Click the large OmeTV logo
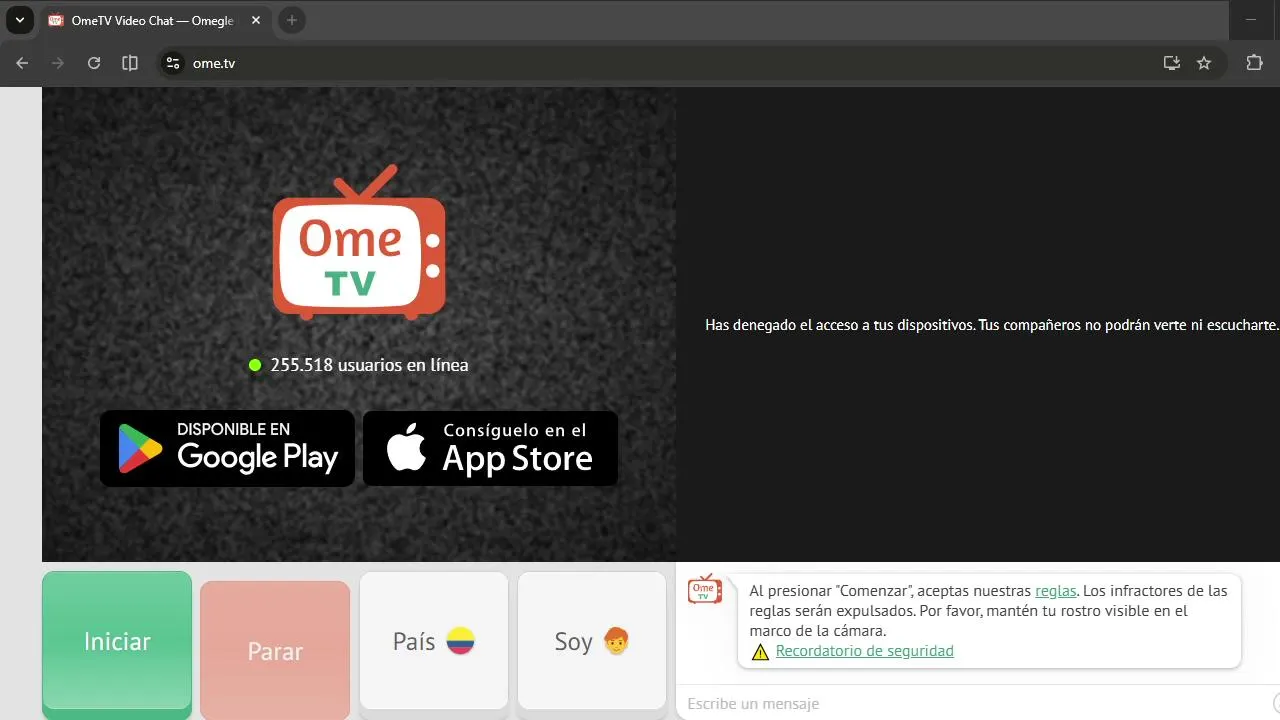This screenshot has height=720, width=1280. pos(359,243)
